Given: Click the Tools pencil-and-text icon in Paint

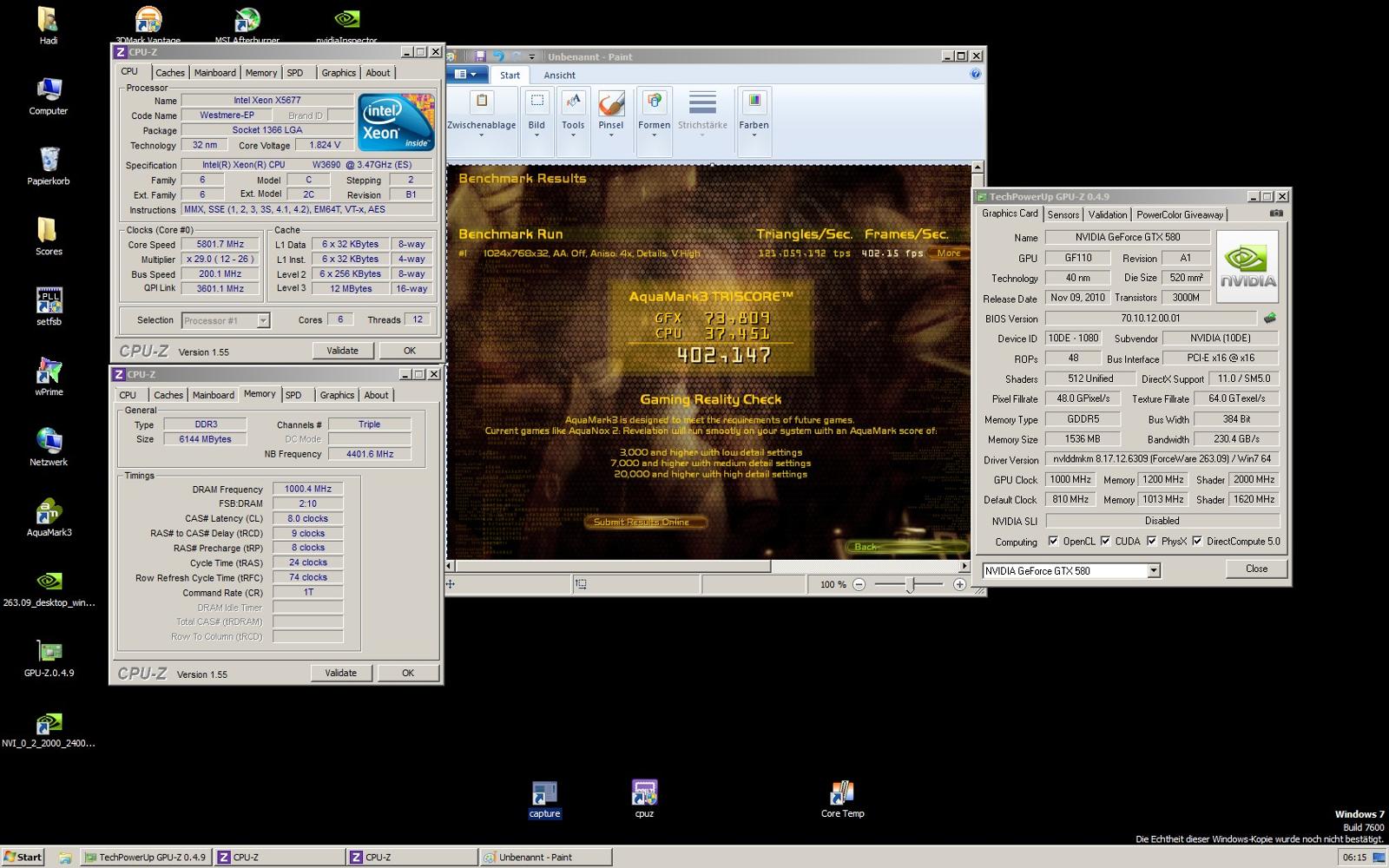Looking at the screenshot, I should (573, 102).
